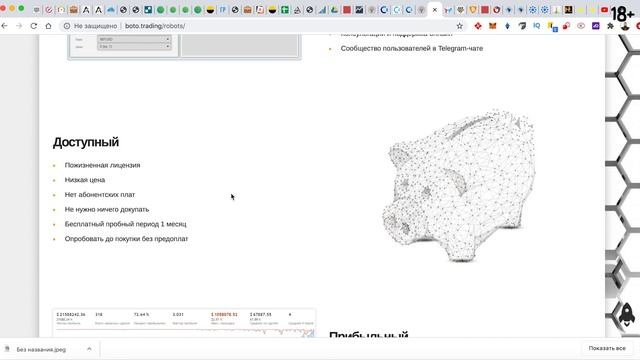Open the red padlock extension
Image resolution: width=640 pixels, height=360 pixels.
pos(566,26)
